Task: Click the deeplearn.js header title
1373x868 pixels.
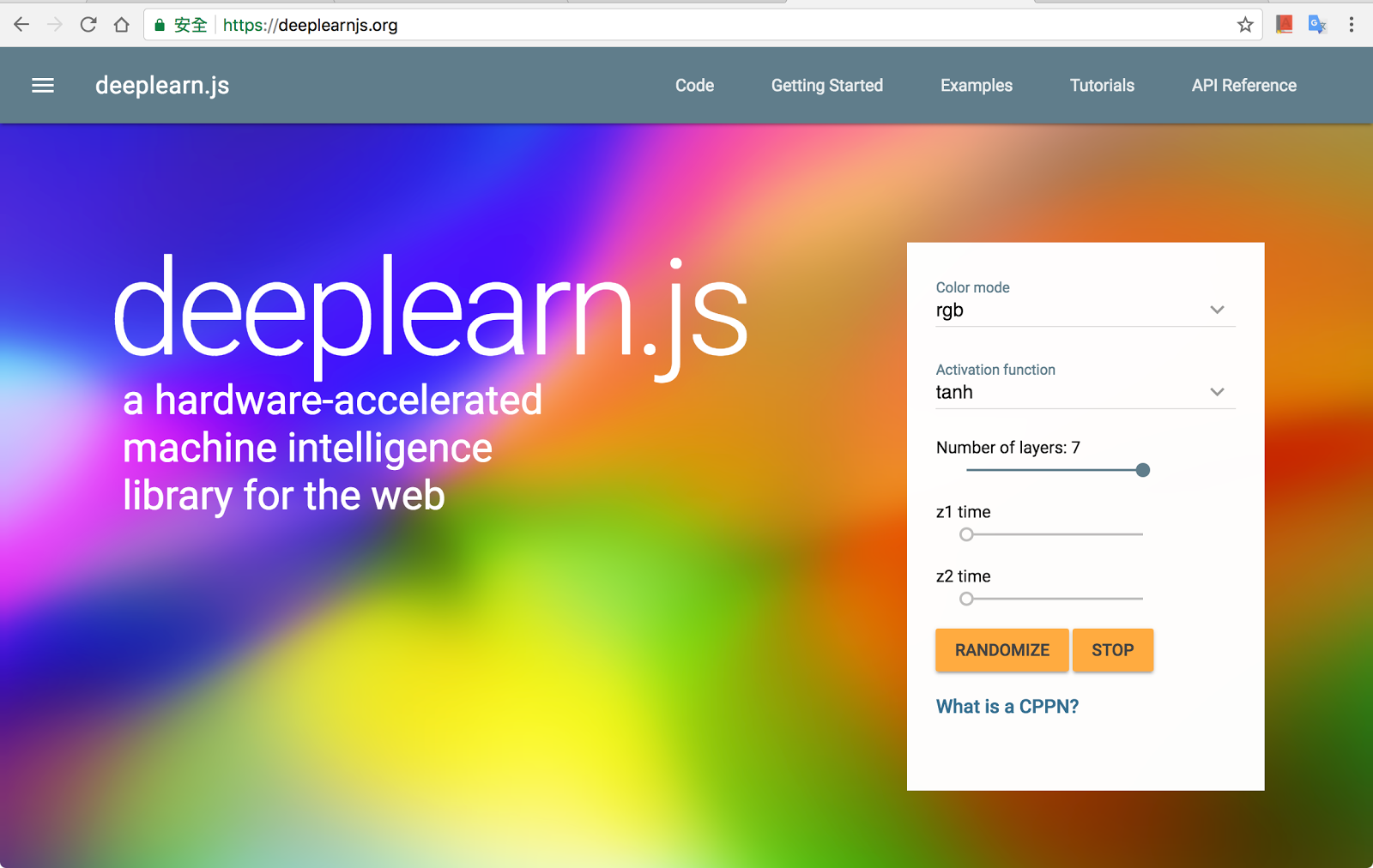Action: [162, 86]
